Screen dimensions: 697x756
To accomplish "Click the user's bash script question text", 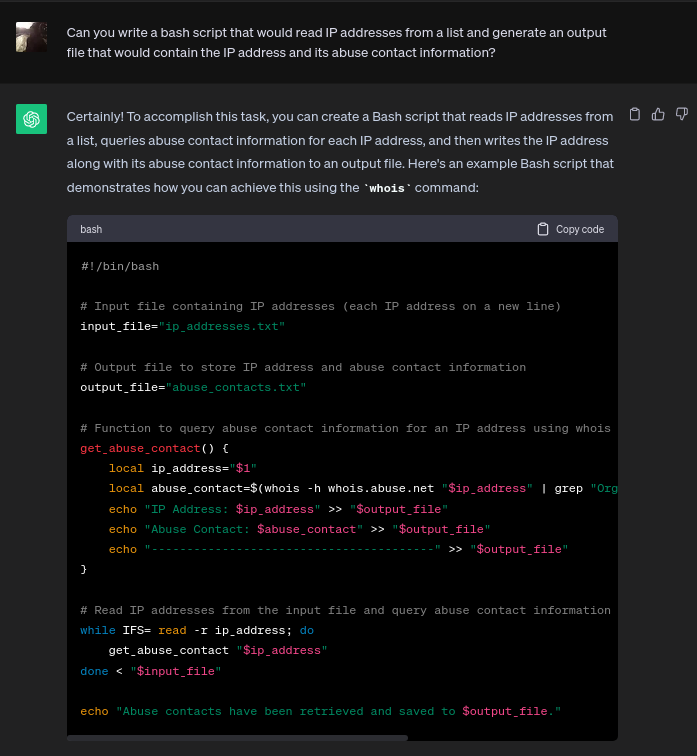I will coord(336,42).
